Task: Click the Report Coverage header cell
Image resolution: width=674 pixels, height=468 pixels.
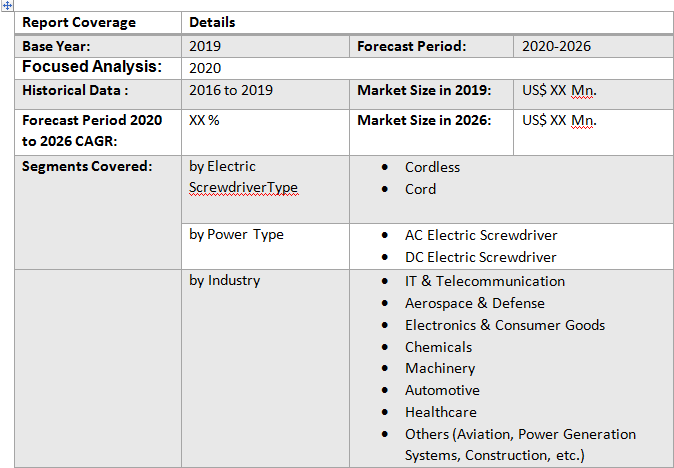Action: pos(79,22)
